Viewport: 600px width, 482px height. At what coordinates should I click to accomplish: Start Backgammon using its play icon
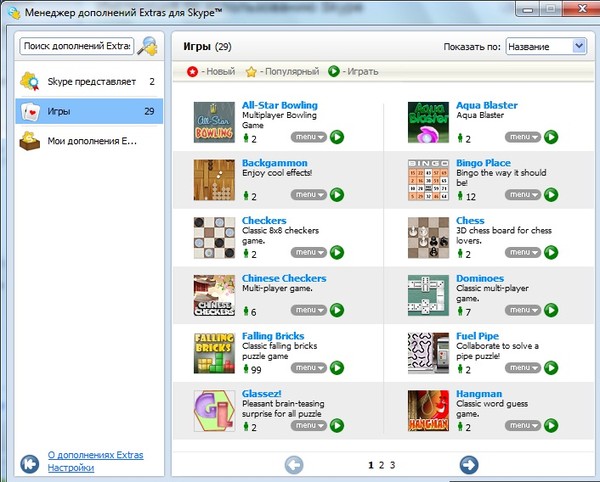[x=337, y=195]
